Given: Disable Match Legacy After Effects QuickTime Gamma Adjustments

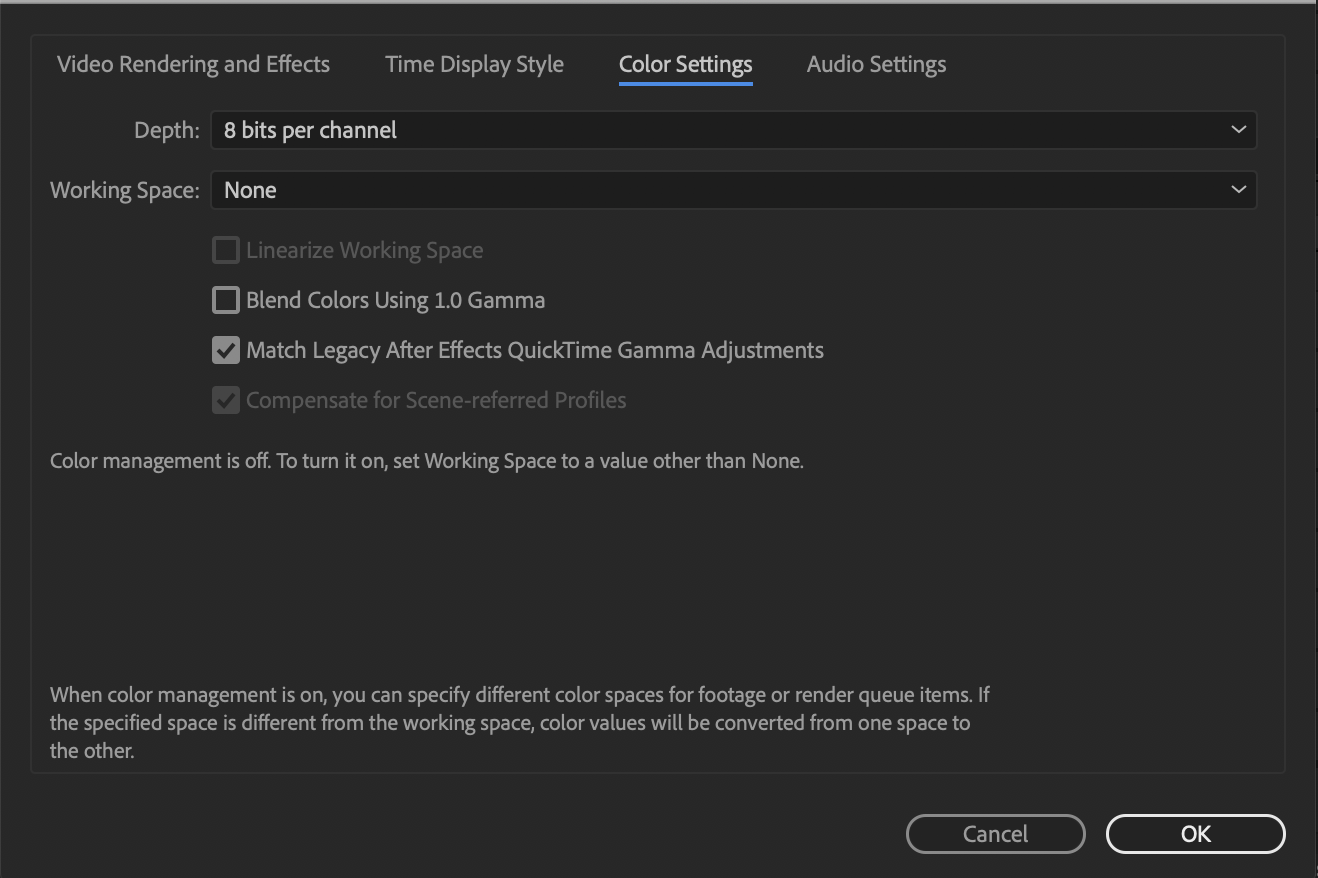Looking at the screenshot, I should coord(225,349).
